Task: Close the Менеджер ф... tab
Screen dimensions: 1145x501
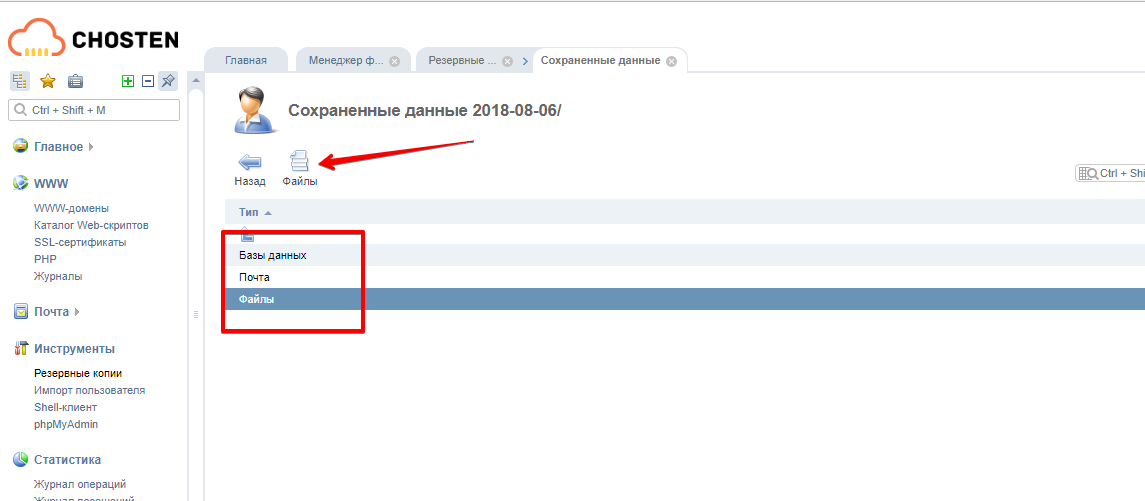Action: tap(394, 61)
